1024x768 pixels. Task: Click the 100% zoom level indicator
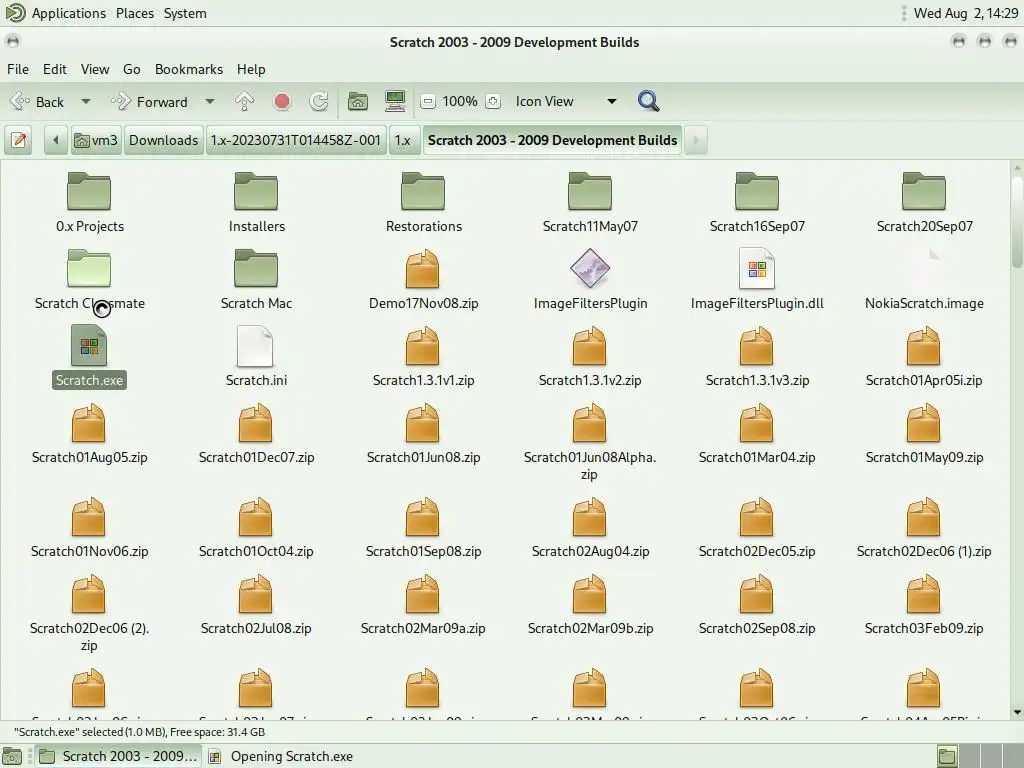[x=460, y=101]
